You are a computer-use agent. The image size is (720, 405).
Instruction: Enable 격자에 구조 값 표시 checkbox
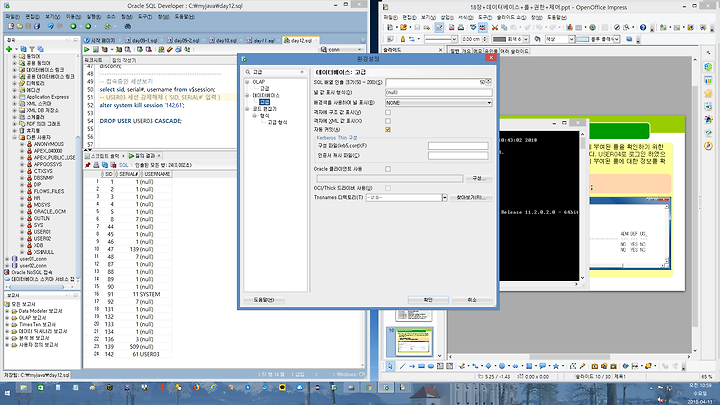coord(388,112)
